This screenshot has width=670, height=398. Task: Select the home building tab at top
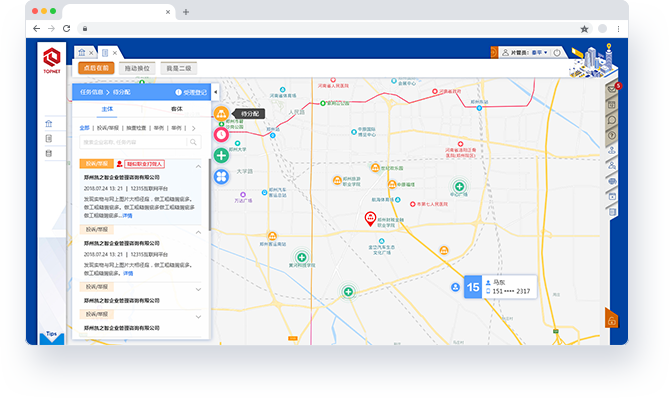click(x=82, y=53)
